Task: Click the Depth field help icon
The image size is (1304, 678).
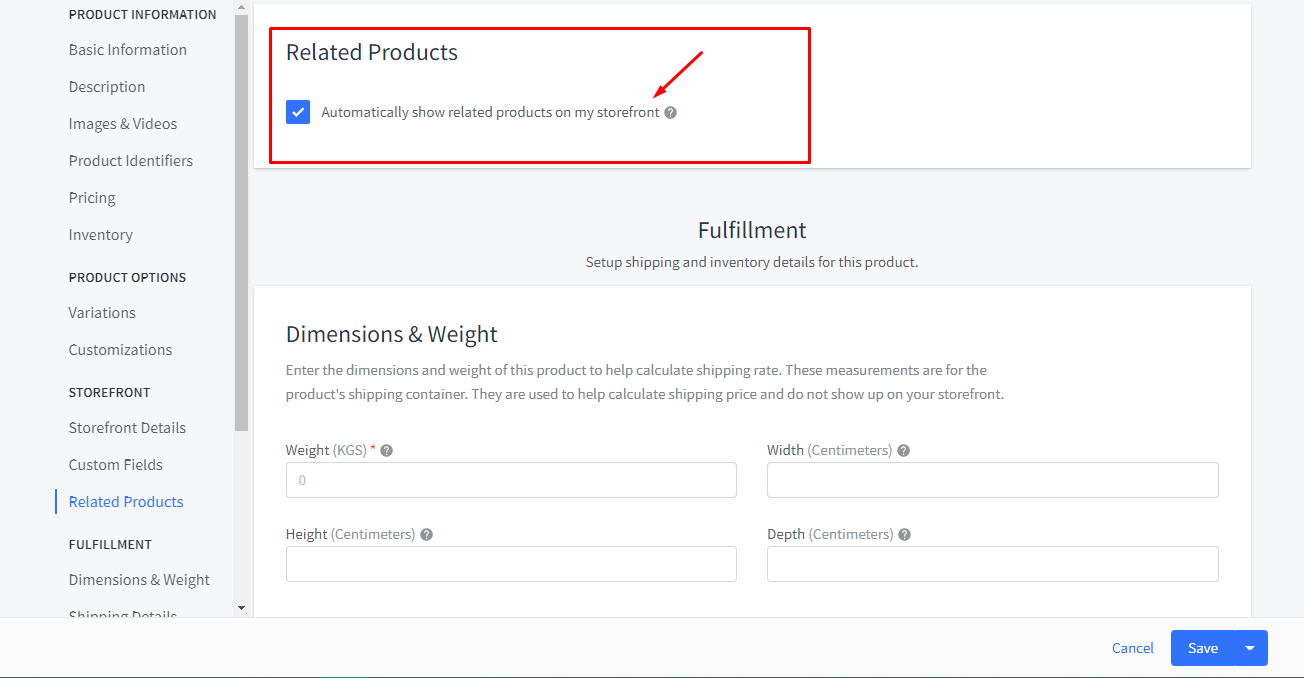Action: (904, 535)
